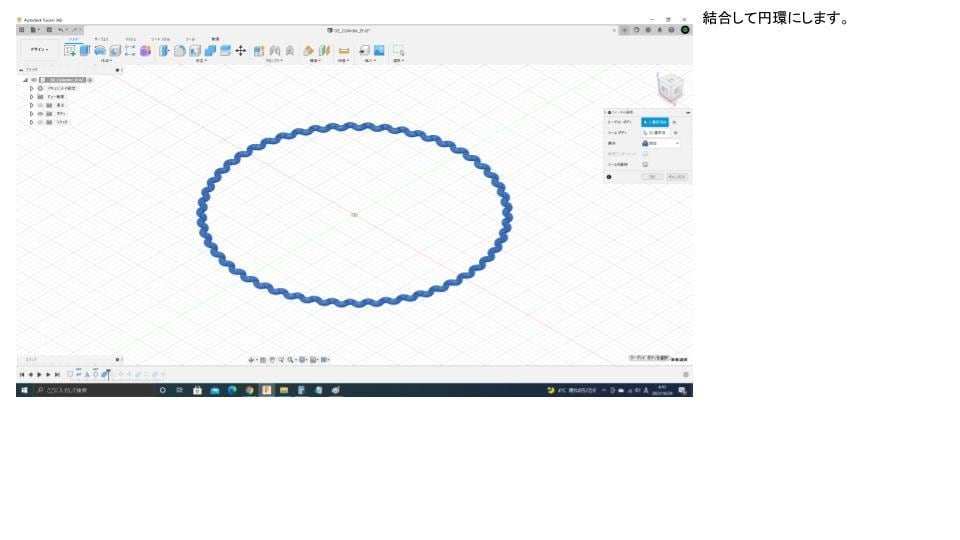The width and height of the screenshot is (960, 540).
Task: Open the Create panel dropdown label
Action: (x=107, y=61)
